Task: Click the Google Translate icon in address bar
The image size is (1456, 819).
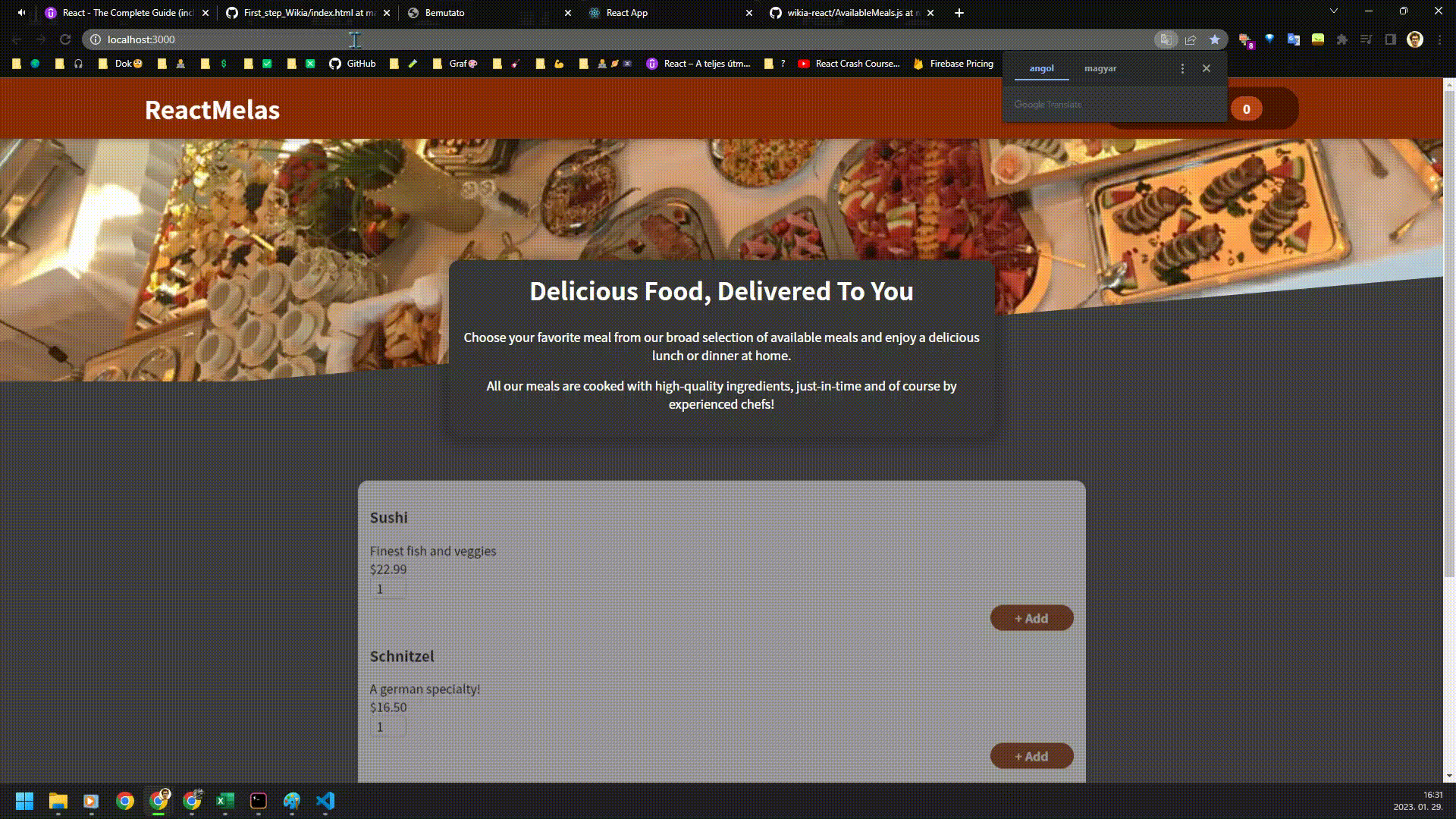Action: coord(1166,39)
